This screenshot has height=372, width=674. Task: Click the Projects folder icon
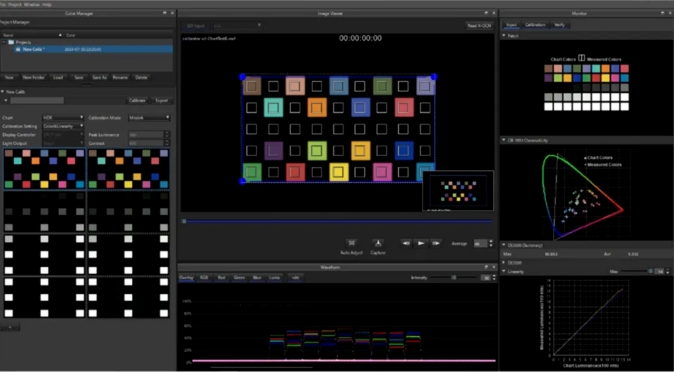tap(11, 42)
